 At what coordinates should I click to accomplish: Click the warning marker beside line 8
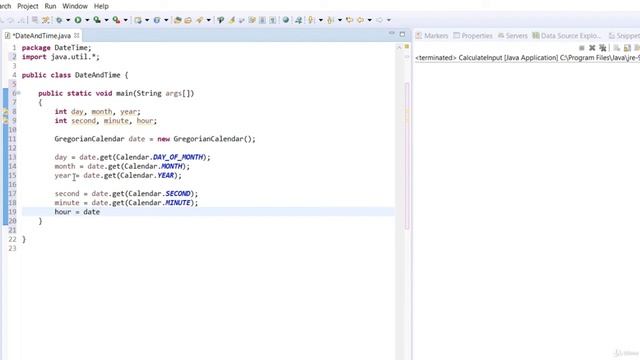click(5, 111)
